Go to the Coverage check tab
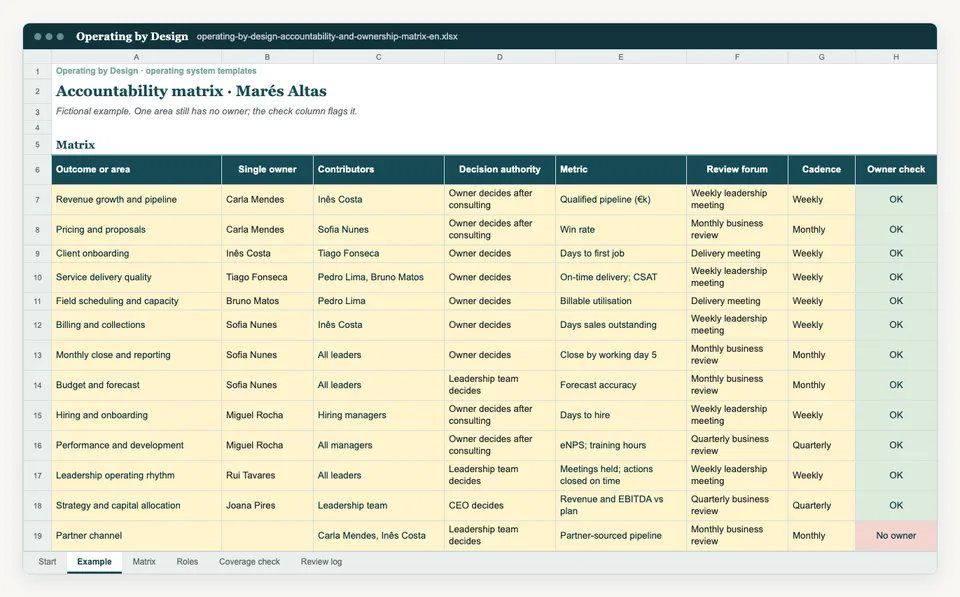Screen dimensions: 960x597 (249, 561)
